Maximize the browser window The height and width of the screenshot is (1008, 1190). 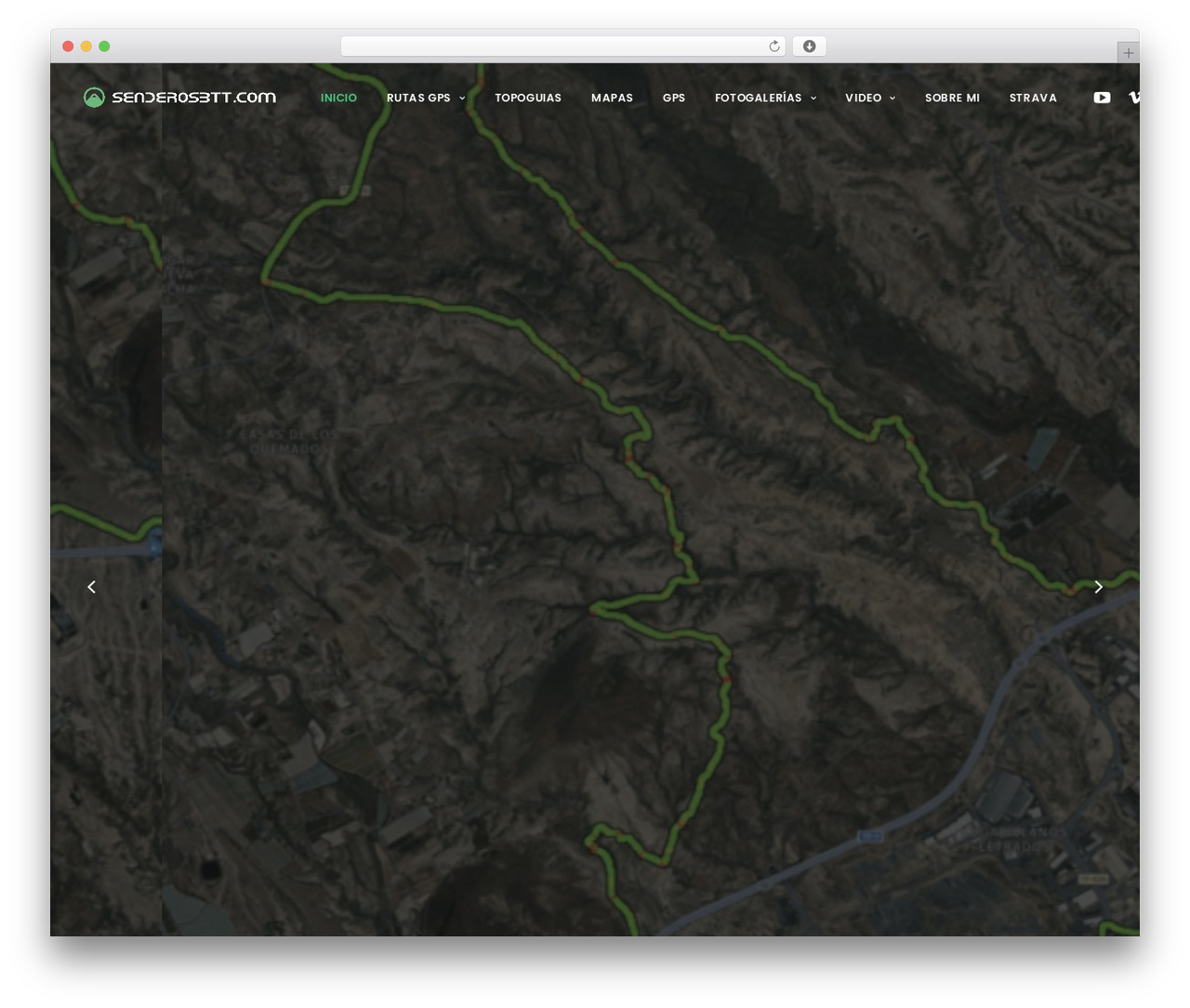(104, 46)
